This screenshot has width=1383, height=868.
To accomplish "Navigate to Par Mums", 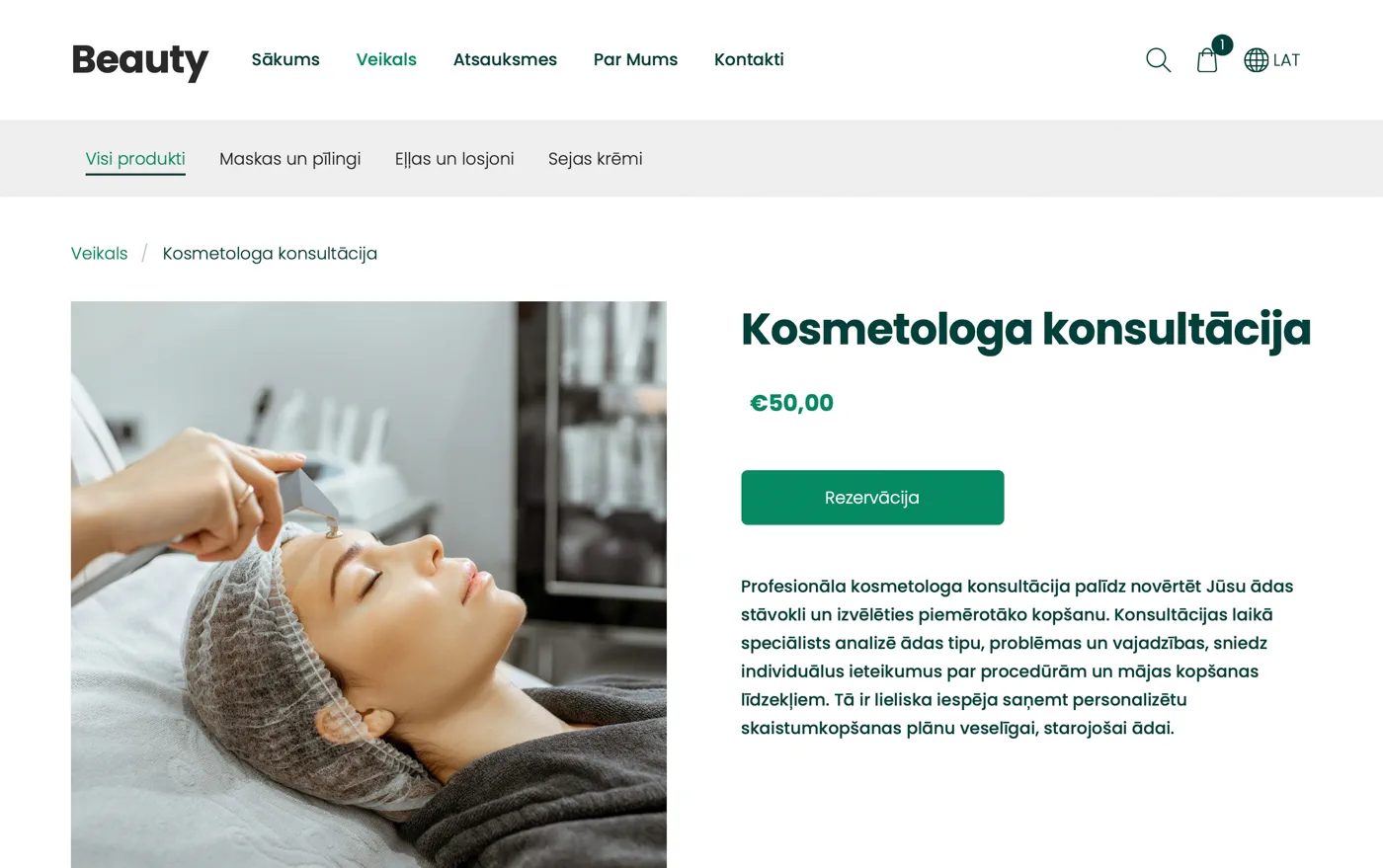I will point(635,59).
